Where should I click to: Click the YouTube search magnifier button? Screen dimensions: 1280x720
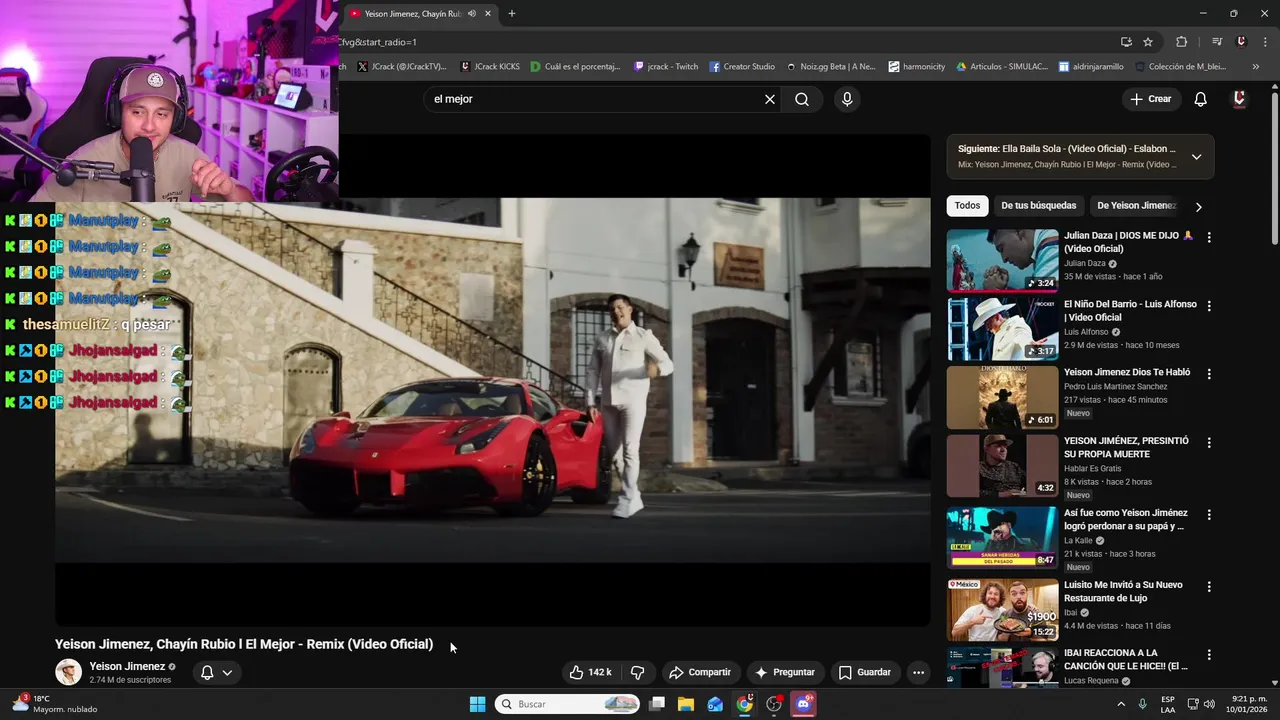pyautogui.click(x=802, y=99)
